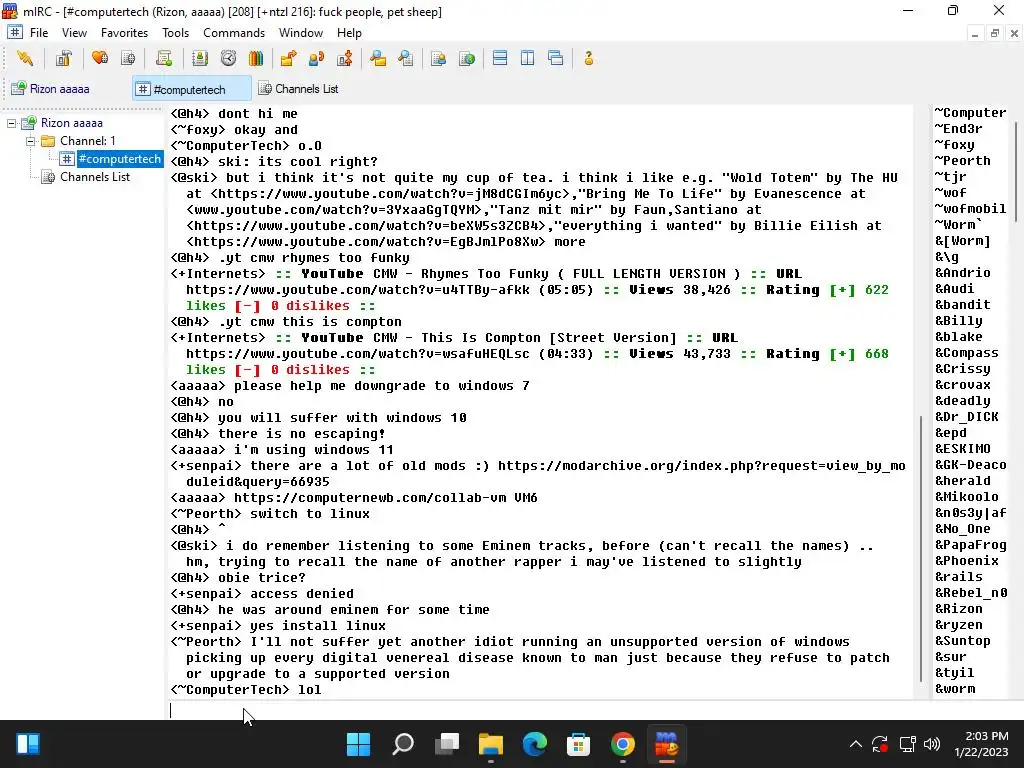The height and width of the screenshot is (768, 1024).
Task: Open Received Files folder search icon
Action: (x=377, y=59)
